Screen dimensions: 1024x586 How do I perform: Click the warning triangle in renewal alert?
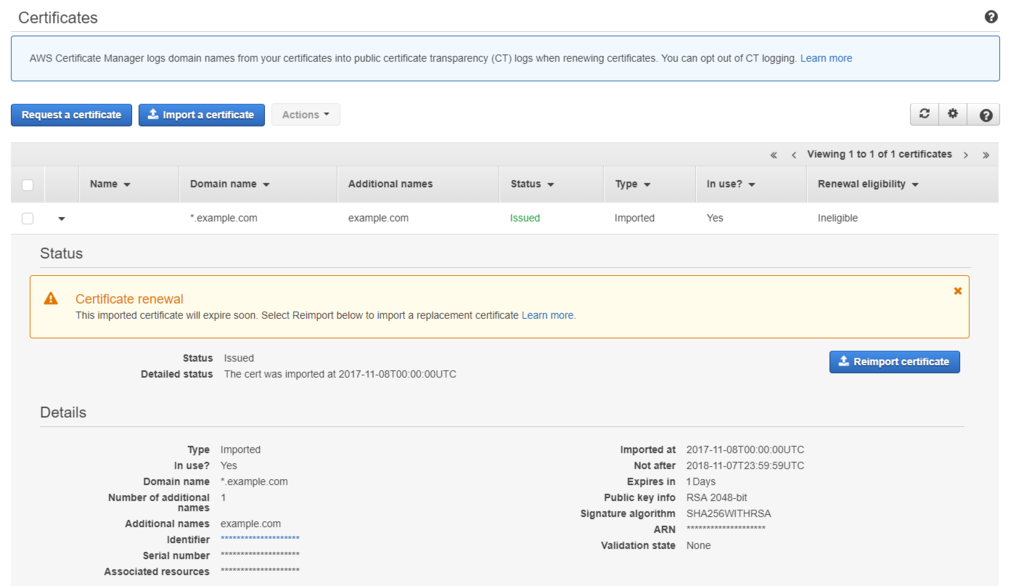(50, 299)
